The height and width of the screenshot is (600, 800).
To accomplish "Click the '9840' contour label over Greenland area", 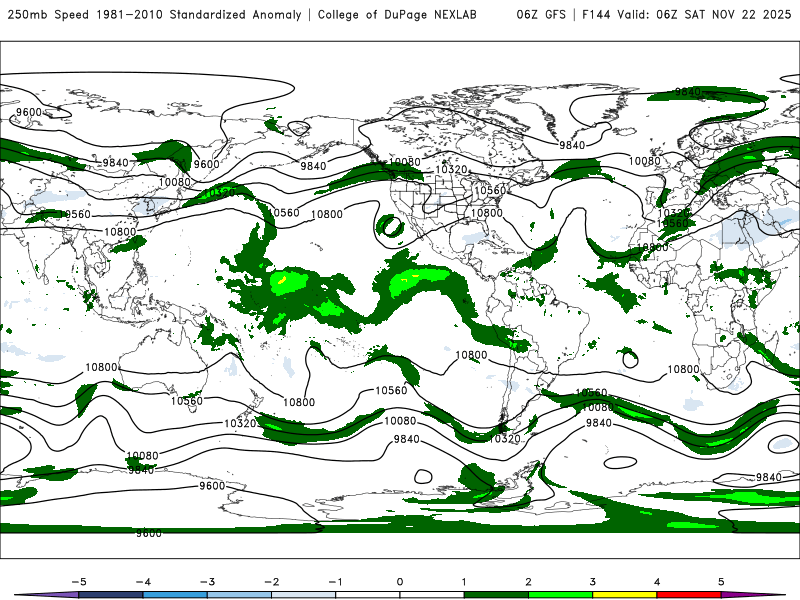I will (x=572, y=145).
